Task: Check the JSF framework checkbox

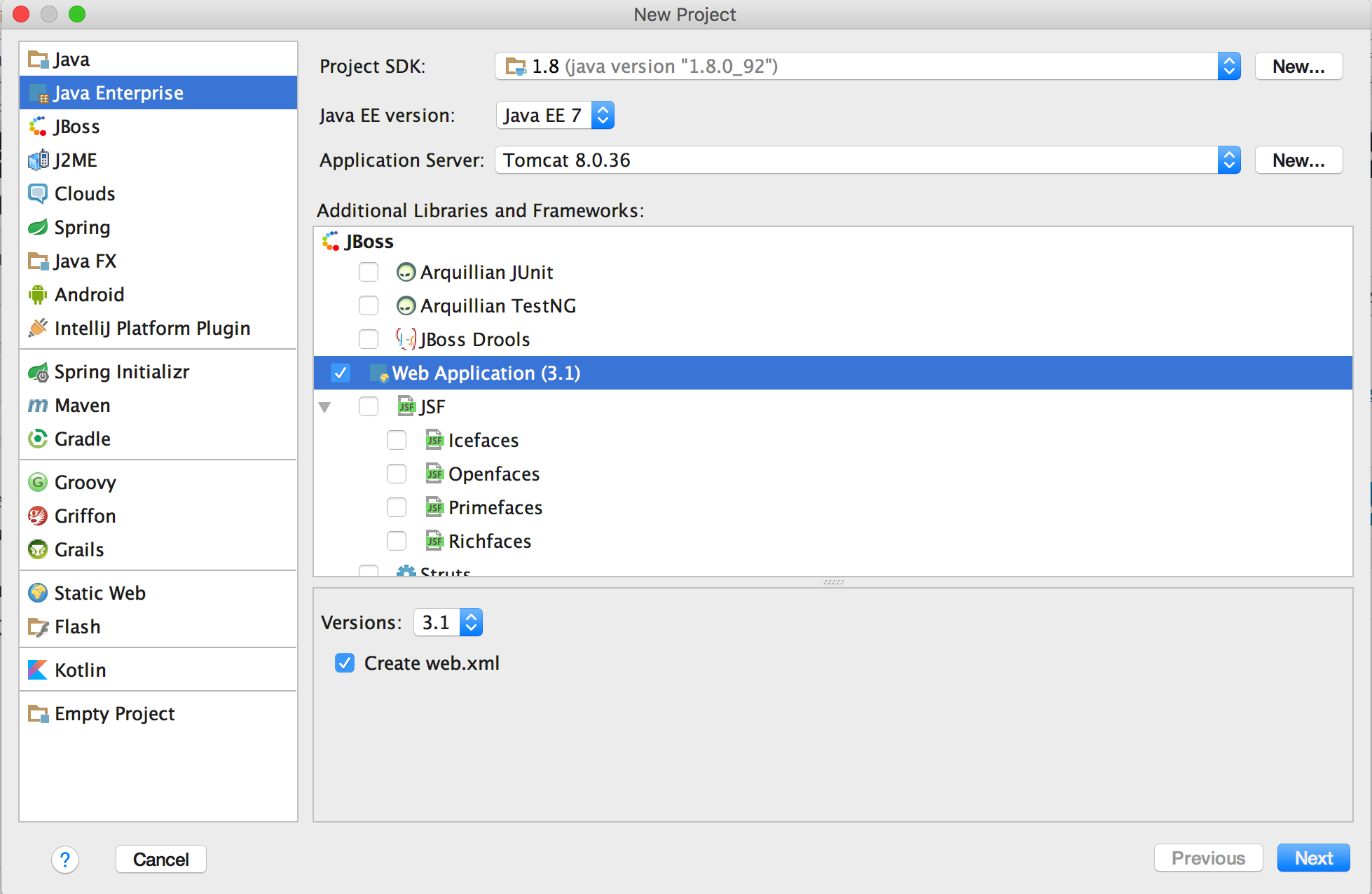Action: pos(369,407)
